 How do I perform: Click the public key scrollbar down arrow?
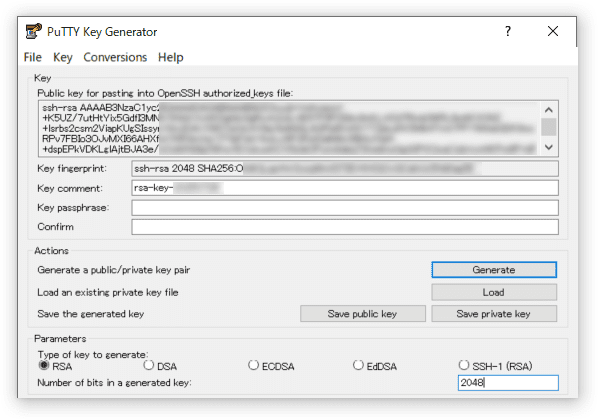(549, 147)
